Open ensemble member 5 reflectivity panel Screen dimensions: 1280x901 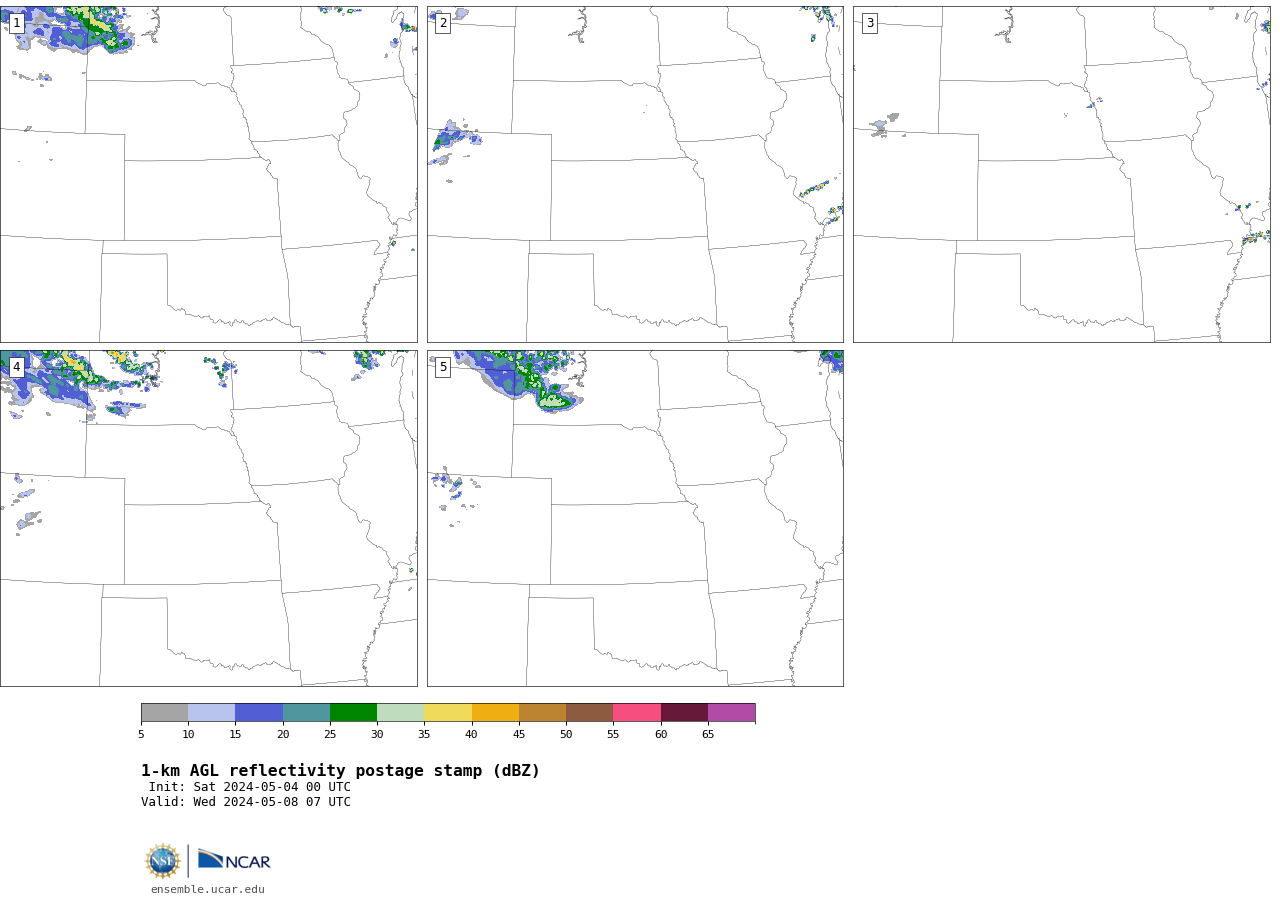[635, 518]
